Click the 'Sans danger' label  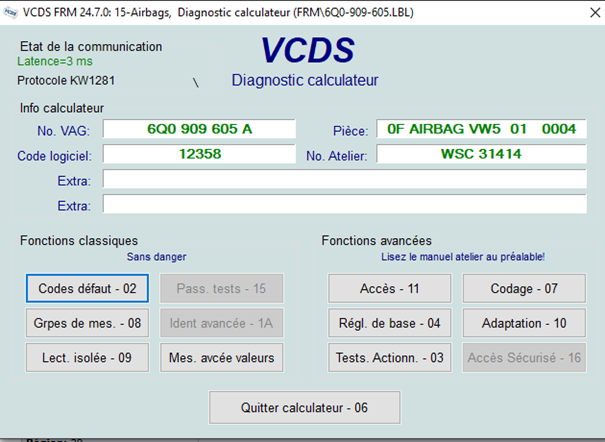157,256
